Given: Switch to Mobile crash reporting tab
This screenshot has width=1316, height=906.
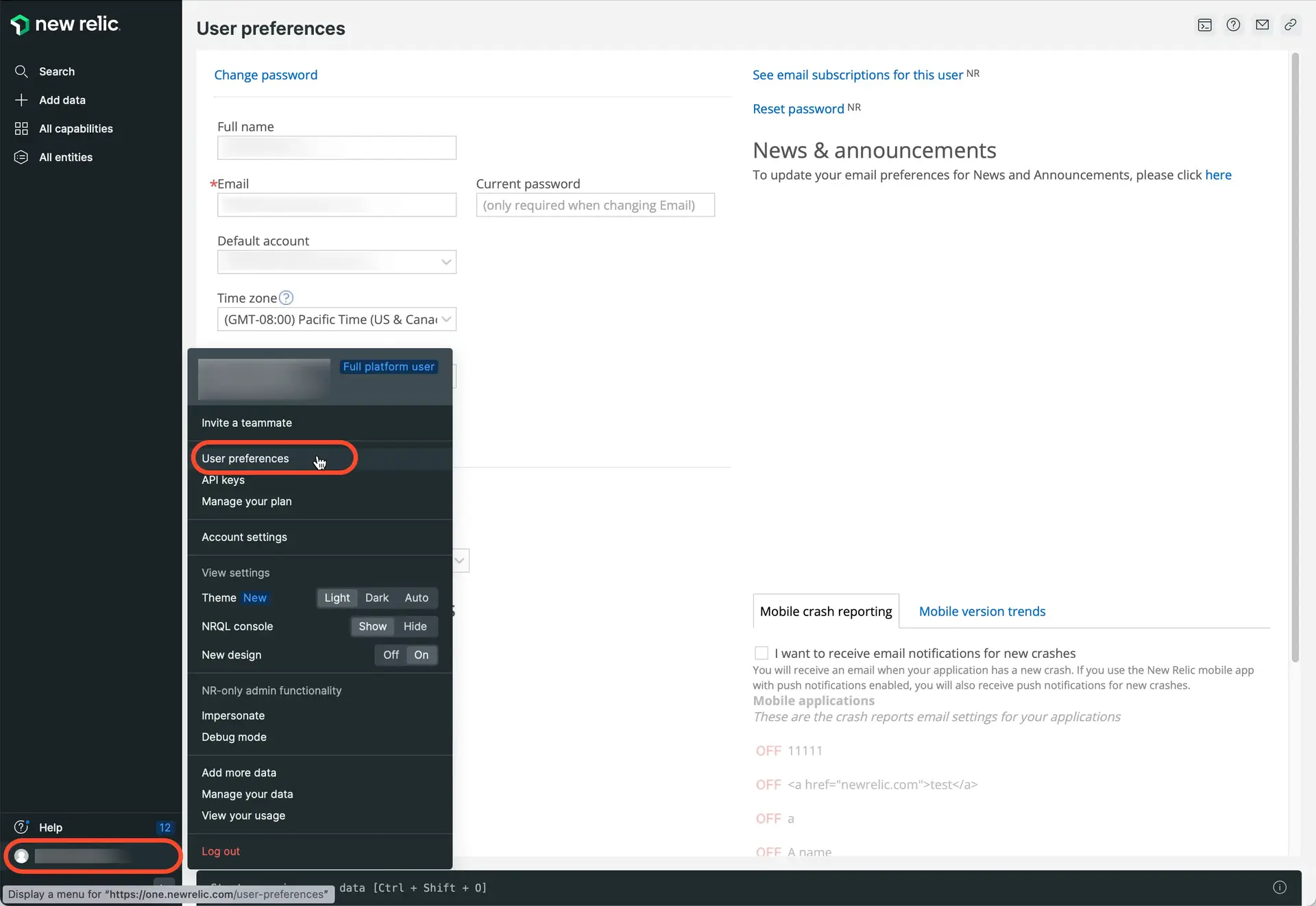Looking at the screenshot, I should click(x=826, y=611).
